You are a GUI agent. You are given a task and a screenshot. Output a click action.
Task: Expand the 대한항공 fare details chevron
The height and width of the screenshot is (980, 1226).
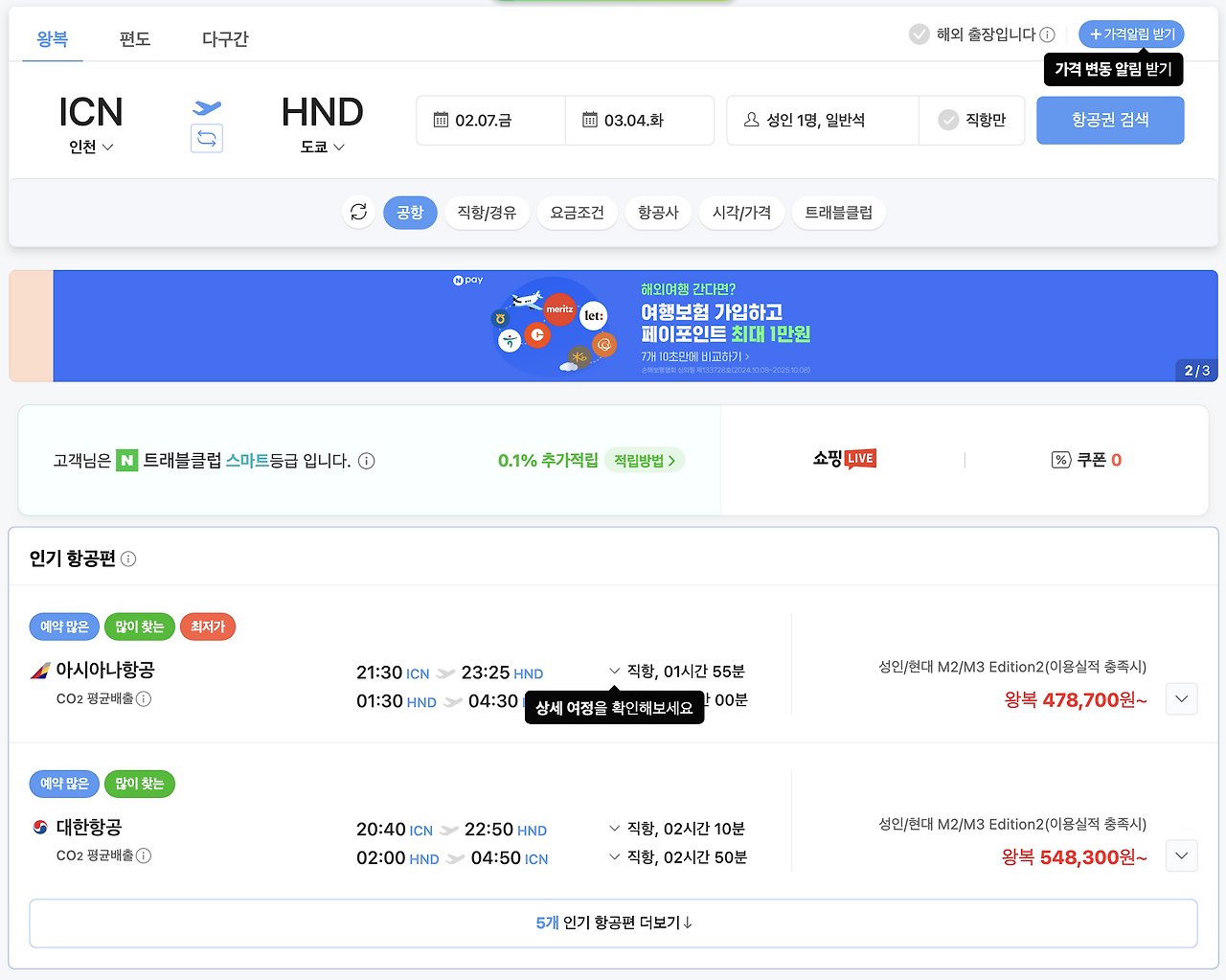coord(1181,855)
